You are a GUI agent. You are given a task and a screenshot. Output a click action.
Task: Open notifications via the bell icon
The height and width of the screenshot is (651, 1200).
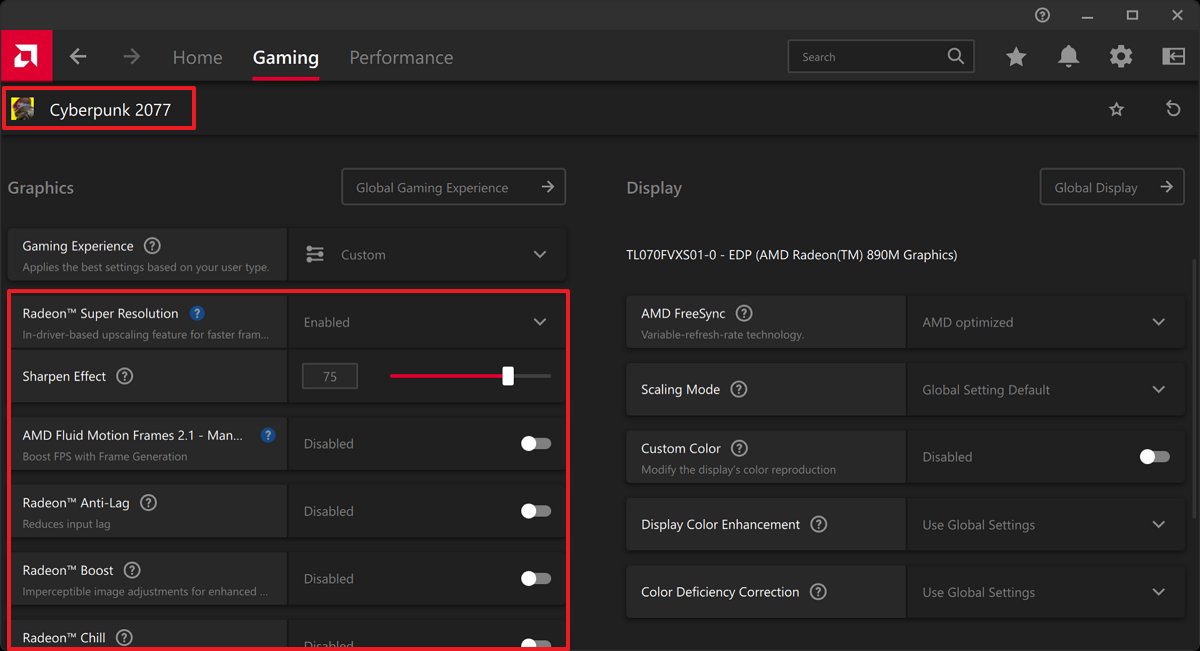[x=1068, y=56]
